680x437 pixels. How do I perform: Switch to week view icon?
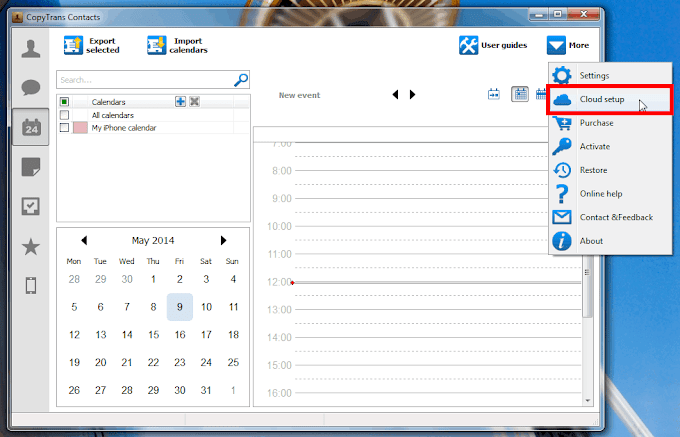520,94
